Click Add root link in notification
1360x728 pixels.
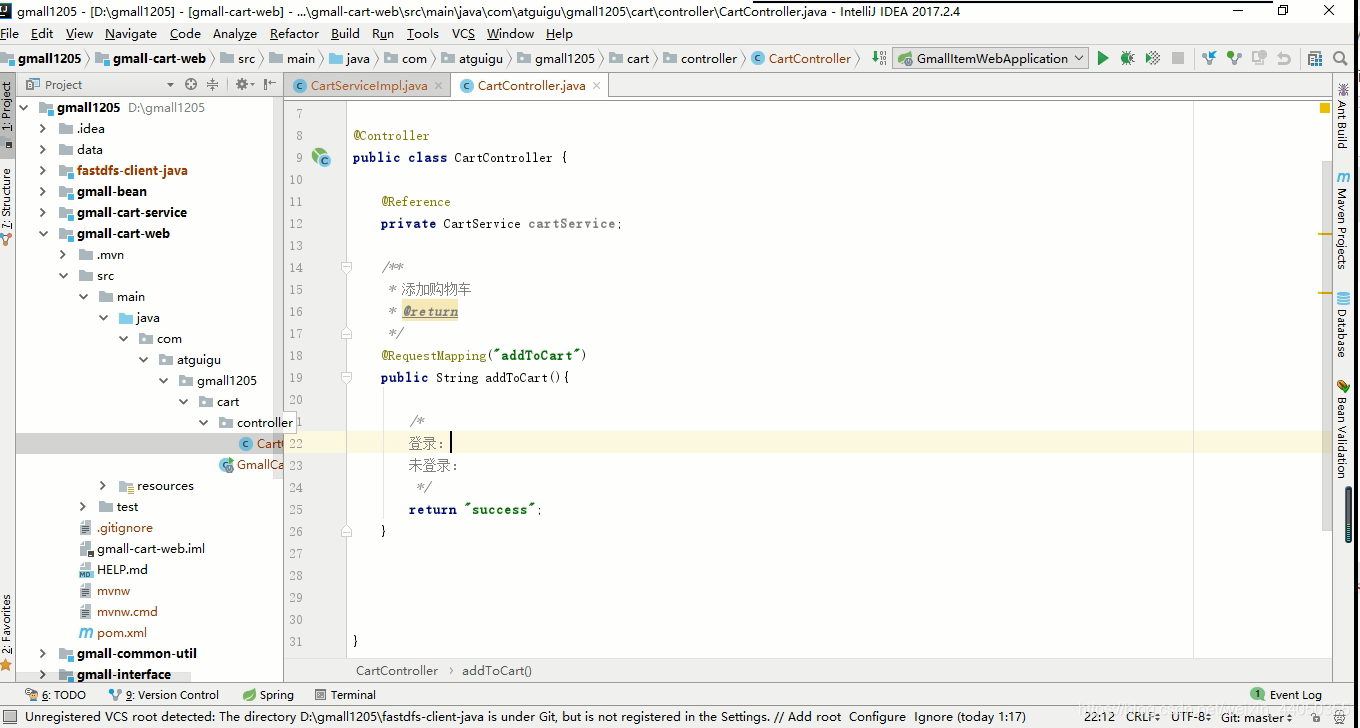click(x=815, y=716)
